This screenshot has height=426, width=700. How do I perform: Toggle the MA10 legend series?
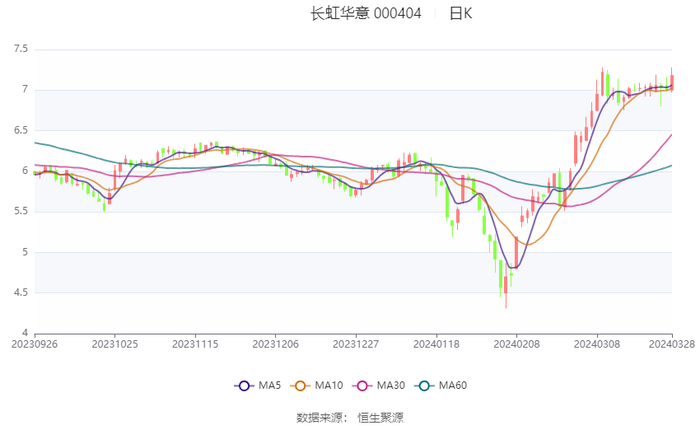point(317,385)
